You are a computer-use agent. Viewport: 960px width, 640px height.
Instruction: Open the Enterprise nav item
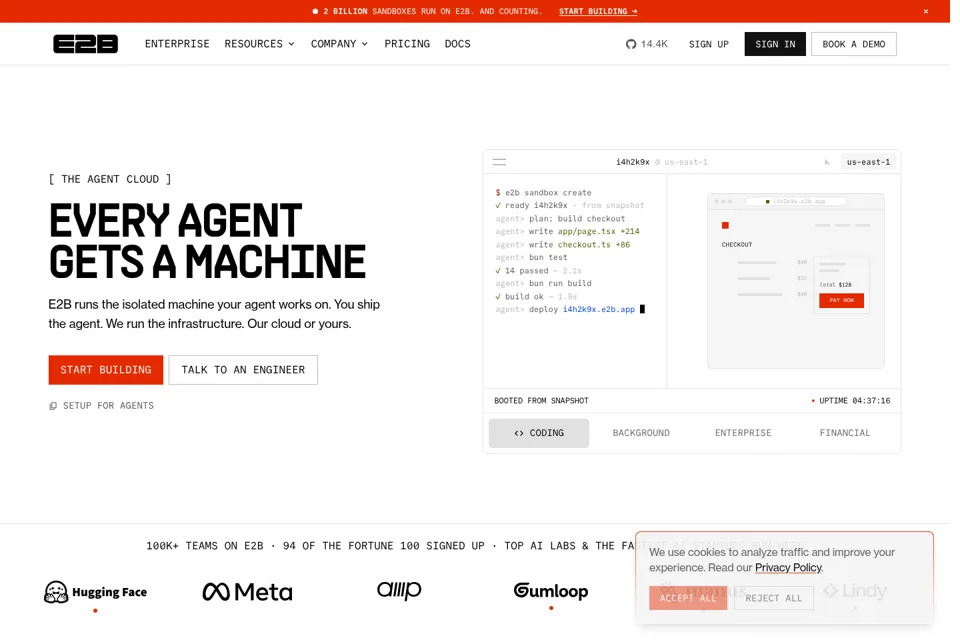177,44
